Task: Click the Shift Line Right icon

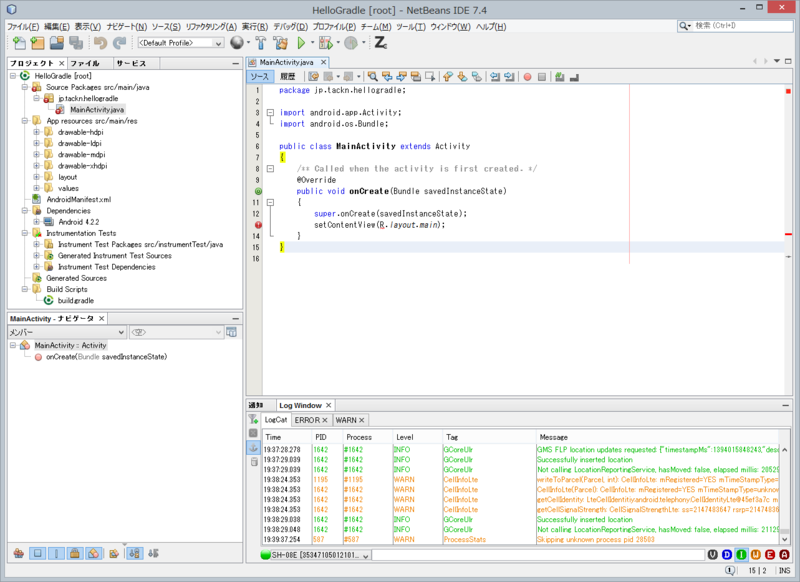Action: click(x=509, y=77)
